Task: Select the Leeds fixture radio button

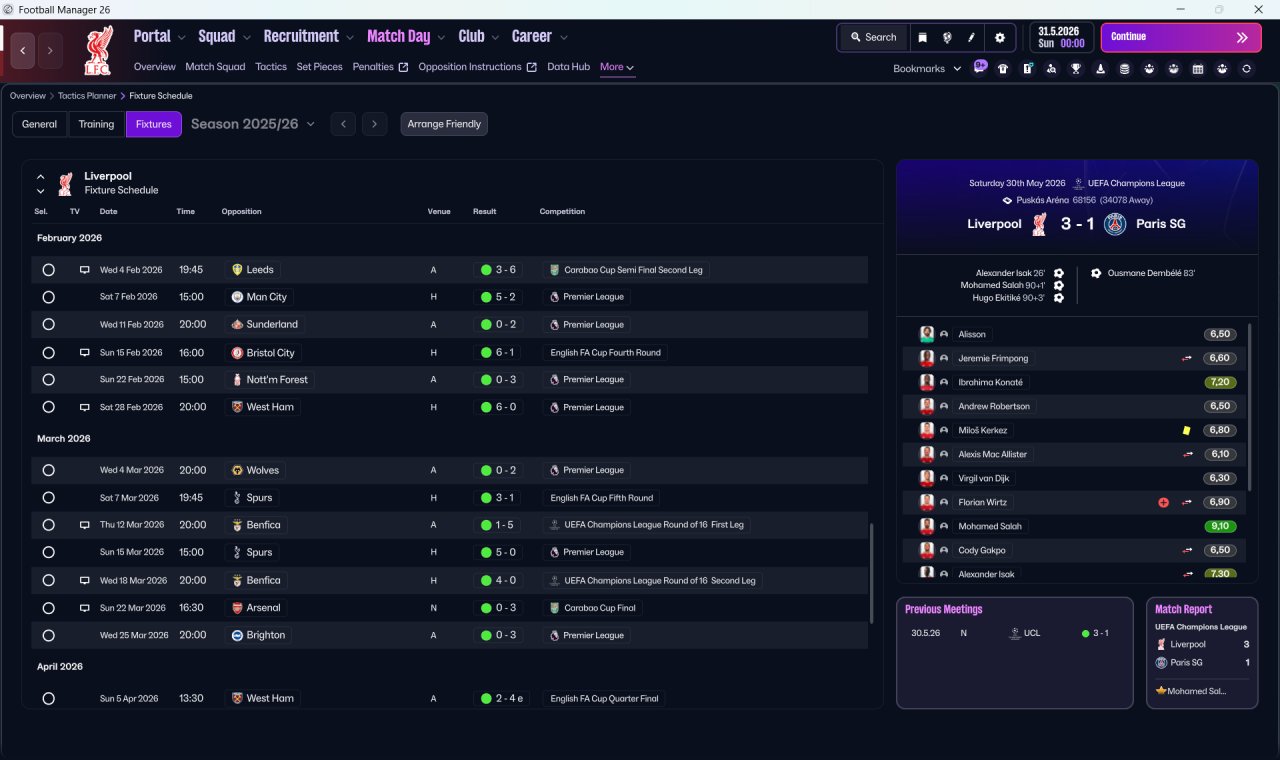Action: click(48, 270)
